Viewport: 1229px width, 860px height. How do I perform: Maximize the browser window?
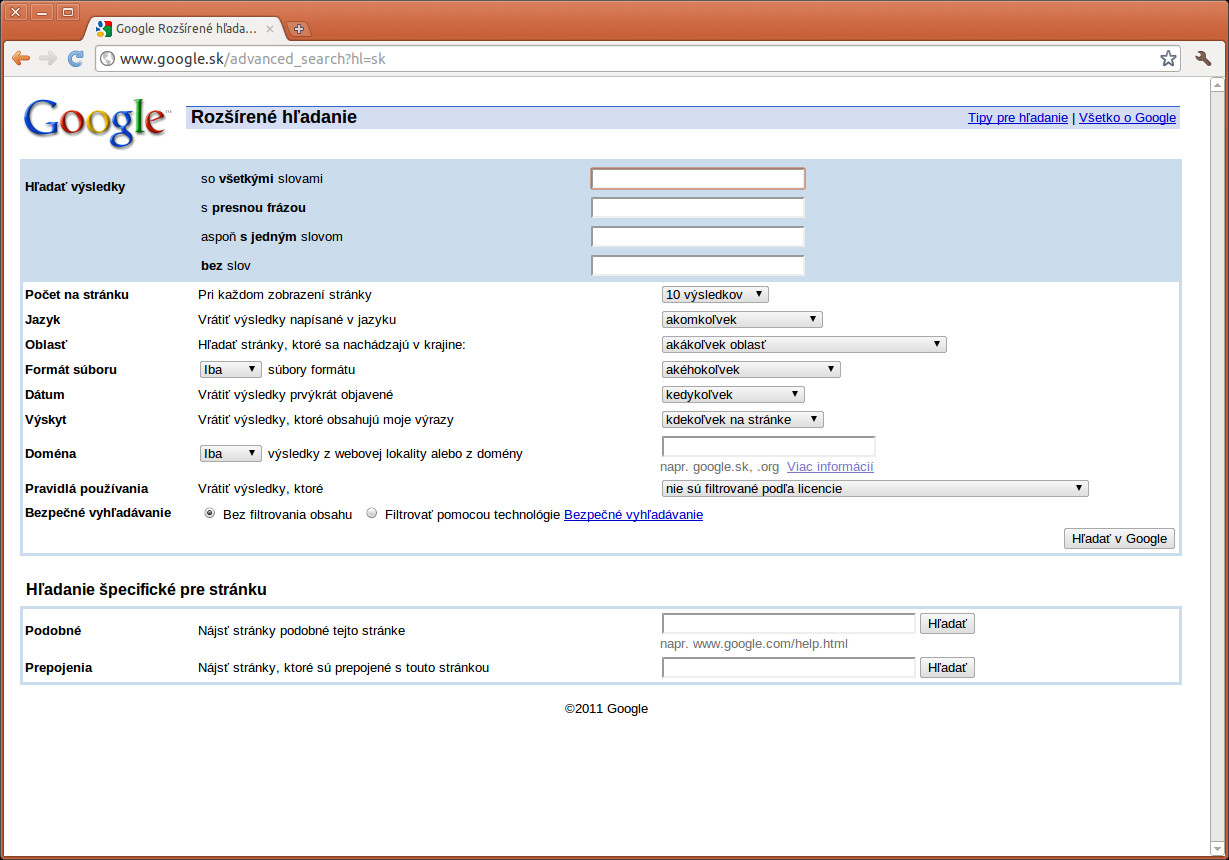coord(67,12)
